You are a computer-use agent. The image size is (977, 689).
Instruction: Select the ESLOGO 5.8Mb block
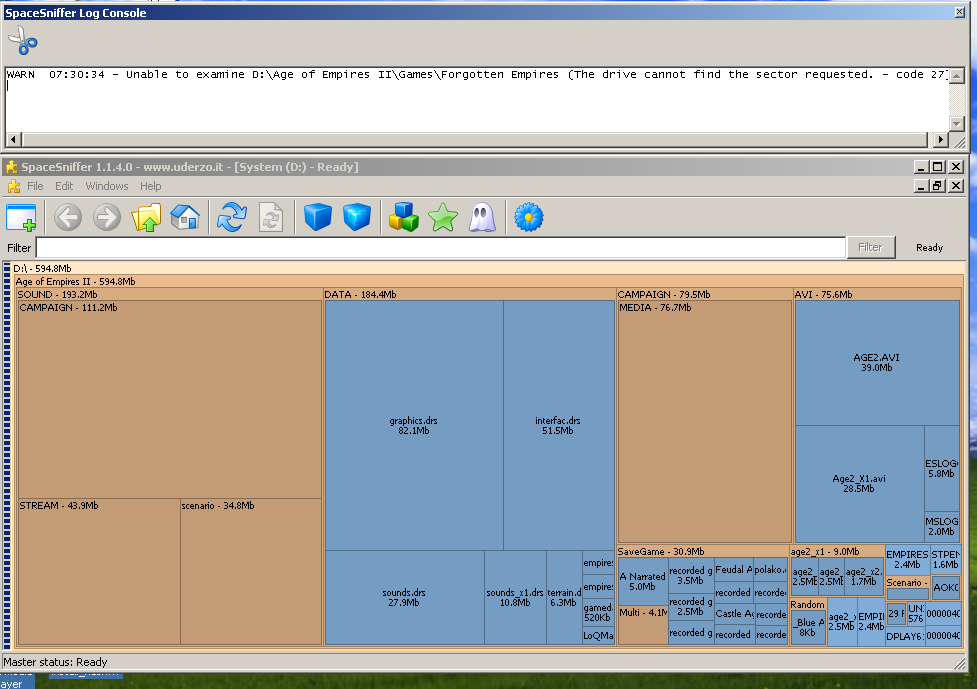coord(941,468)
